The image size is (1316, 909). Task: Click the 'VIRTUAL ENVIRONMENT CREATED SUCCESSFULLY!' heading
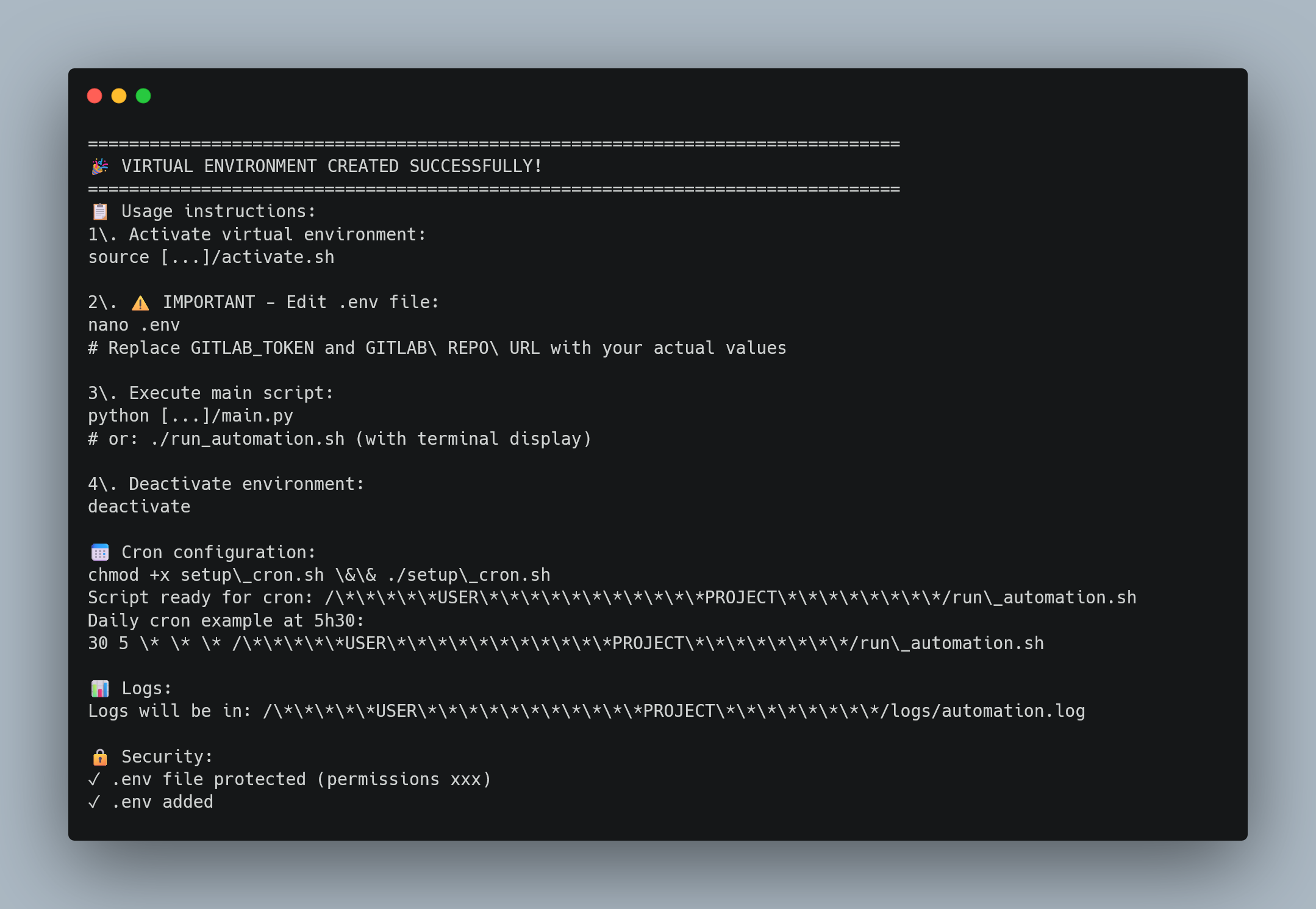coord(332,166)
